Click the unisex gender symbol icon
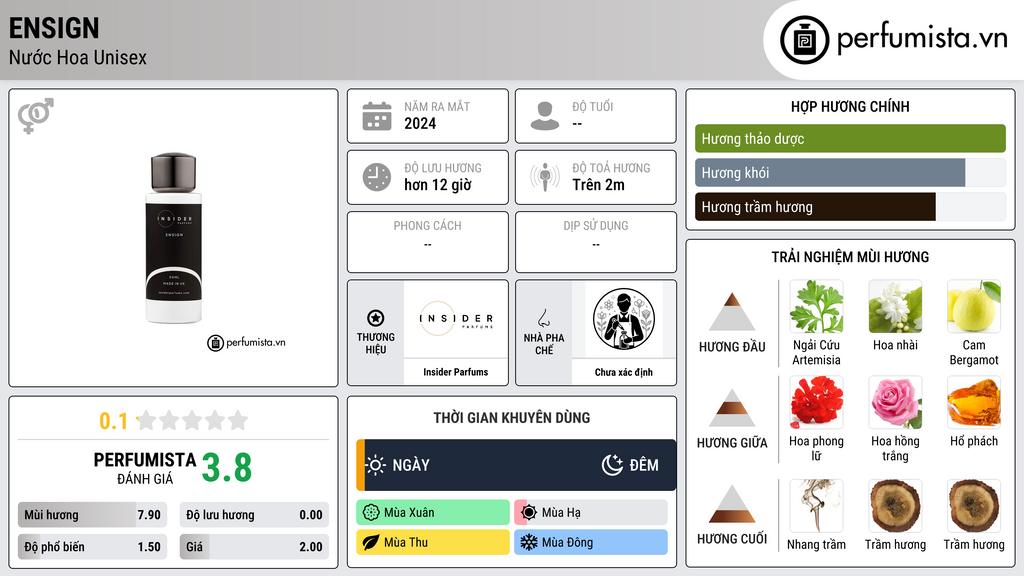 [x=35, y=116]
